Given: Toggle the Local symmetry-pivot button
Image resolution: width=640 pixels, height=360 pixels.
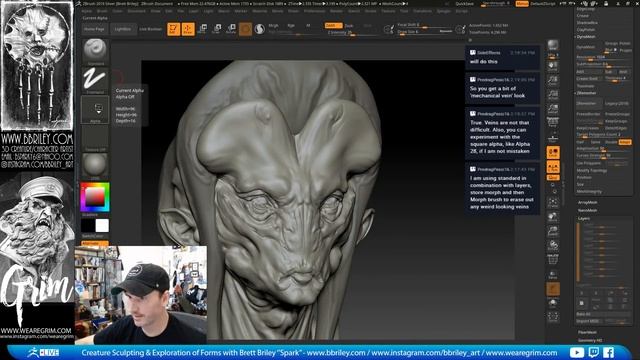Looking at the screenshot, I should [553, 153].
